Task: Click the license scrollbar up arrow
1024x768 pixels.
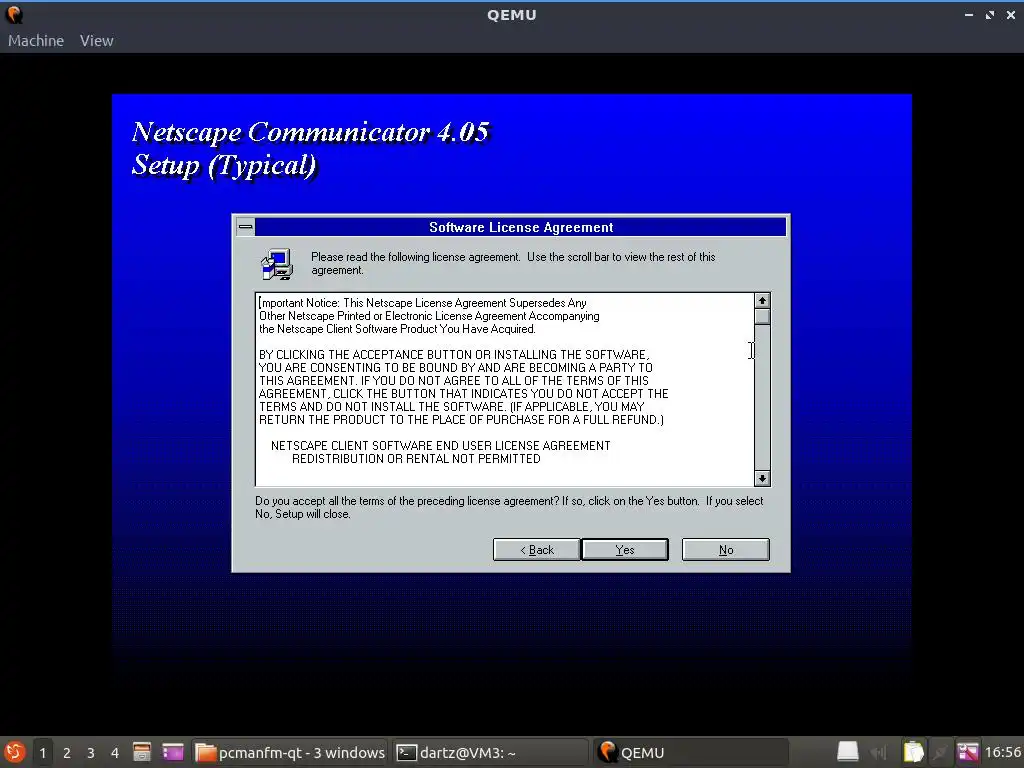Action: pyautogui.click(x=762, y=300)
